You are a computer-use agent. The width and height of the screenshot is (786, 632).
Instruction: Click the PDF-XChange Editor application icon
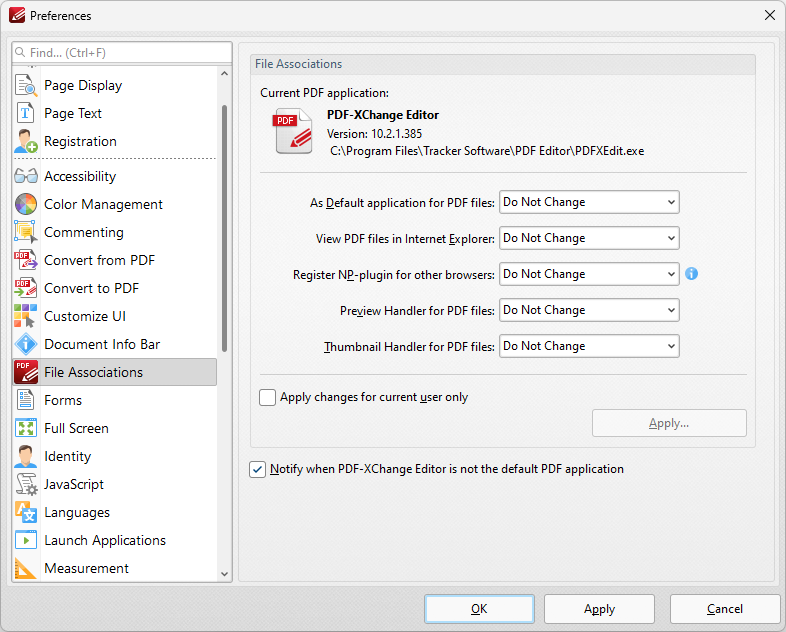[293, 131]
